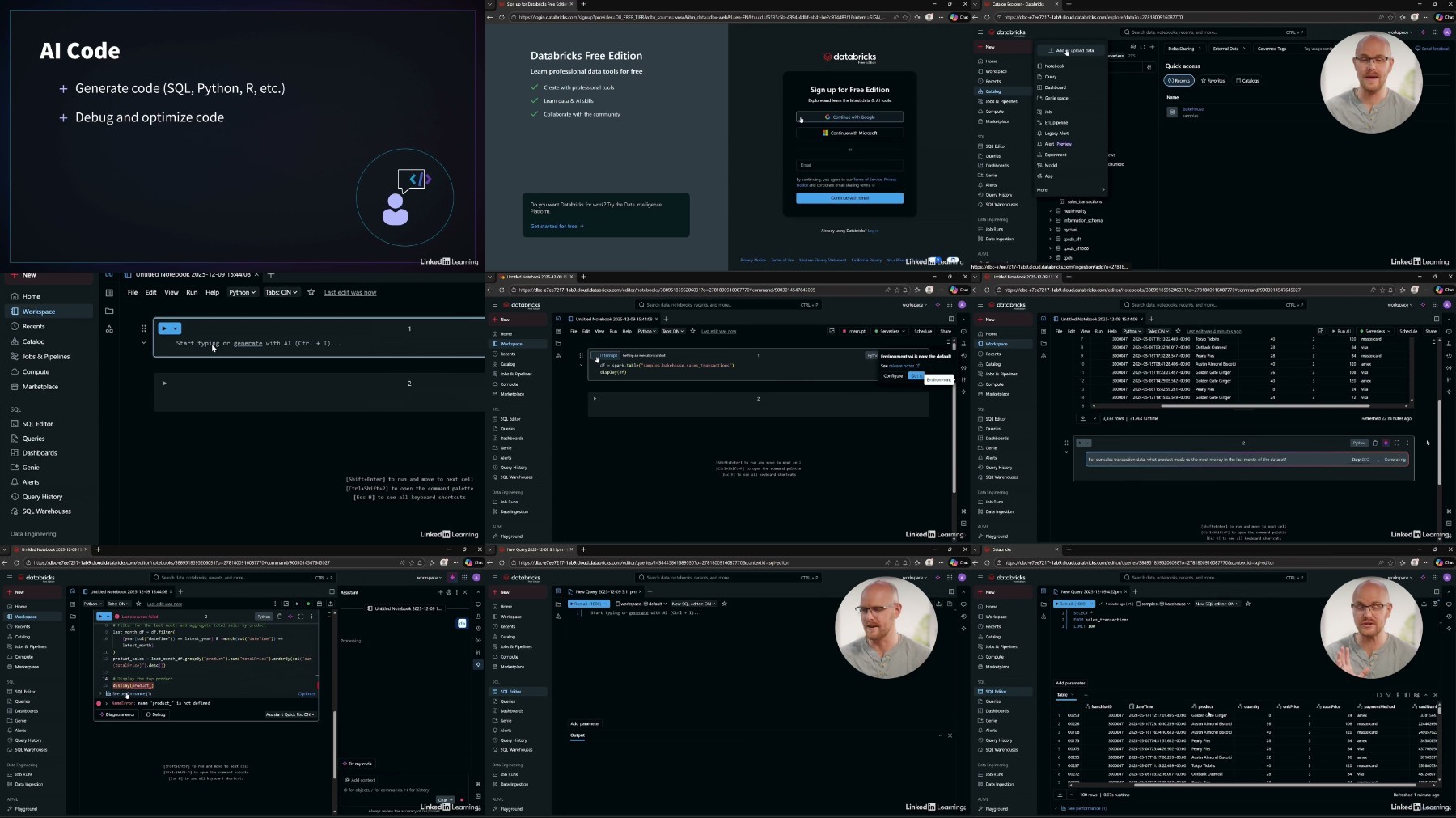Focus the Email field on the signup form
The height and width of the screenshot is (818, 1456).
(849, 165)
